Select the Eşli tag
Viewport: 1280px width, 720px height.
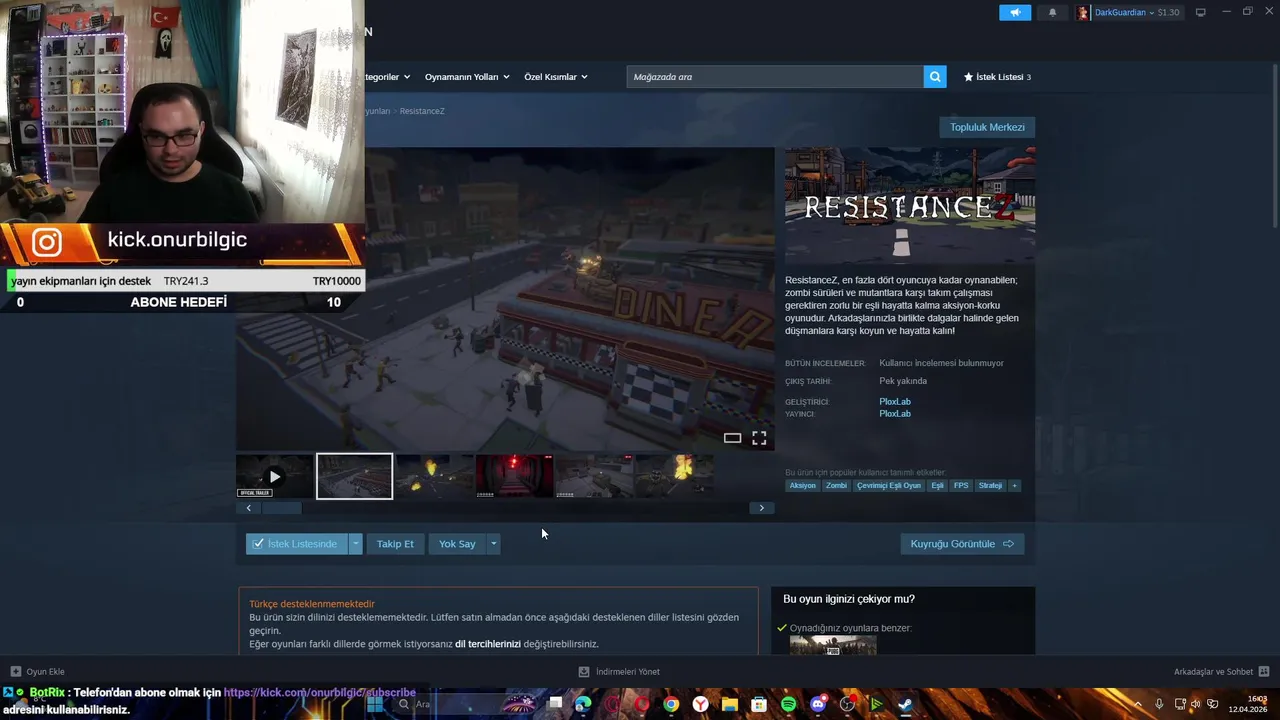pos(937,486)
